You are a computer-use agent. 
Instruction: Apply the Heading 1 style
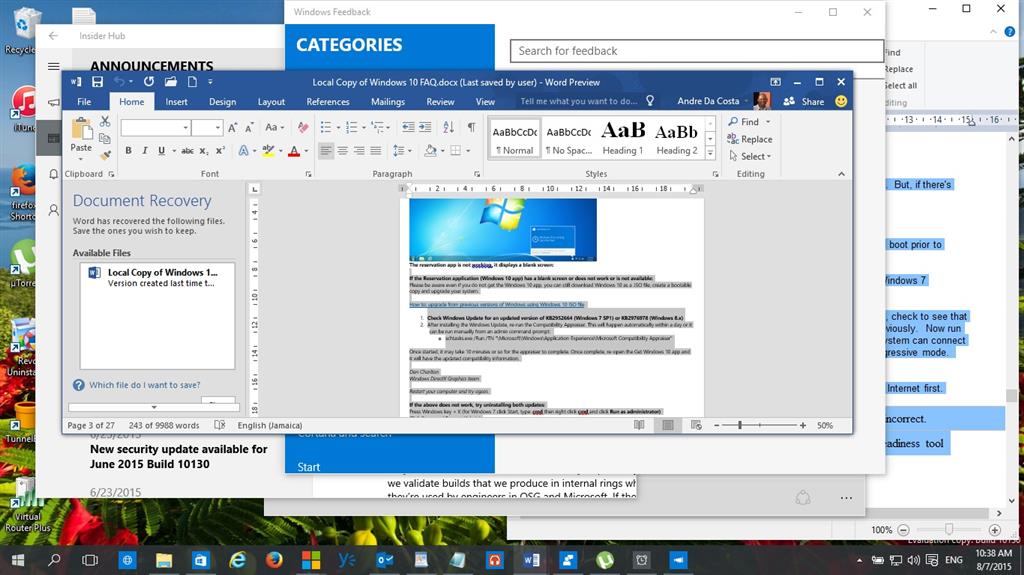622,139
